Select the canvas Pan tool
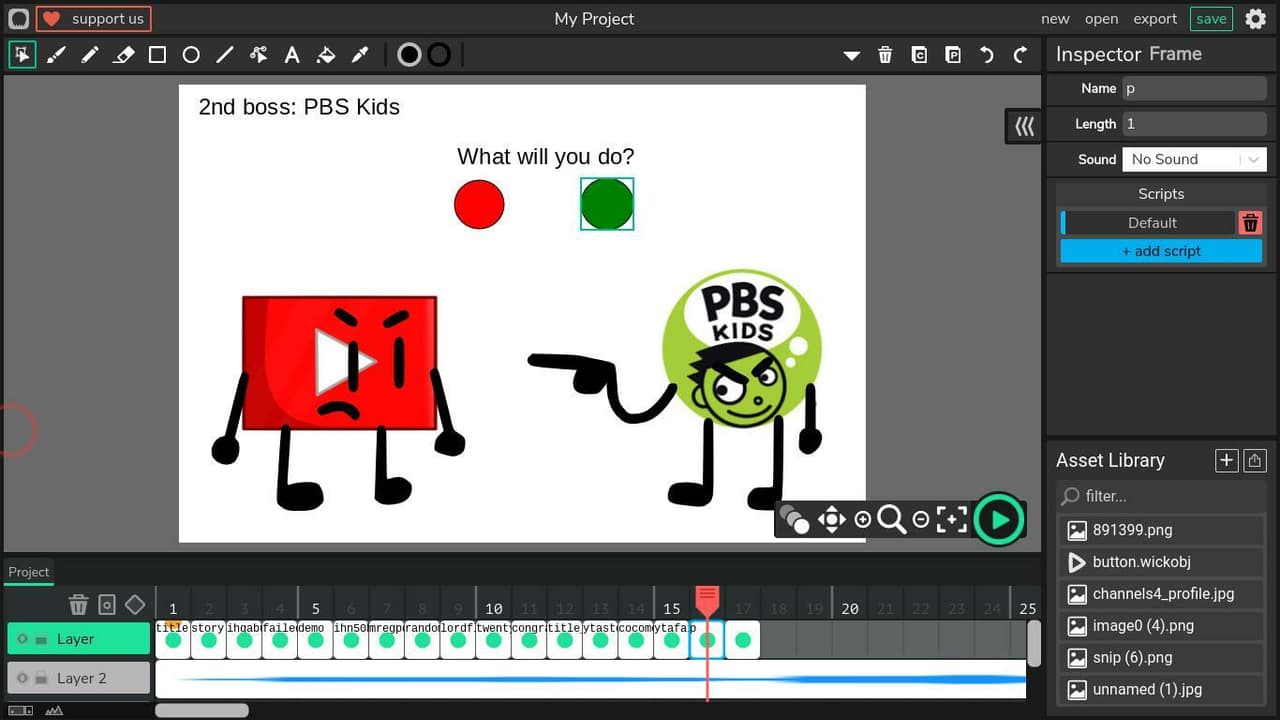Image resolution: width=1280 pixels, height=720 pixels. click(832, 519)
